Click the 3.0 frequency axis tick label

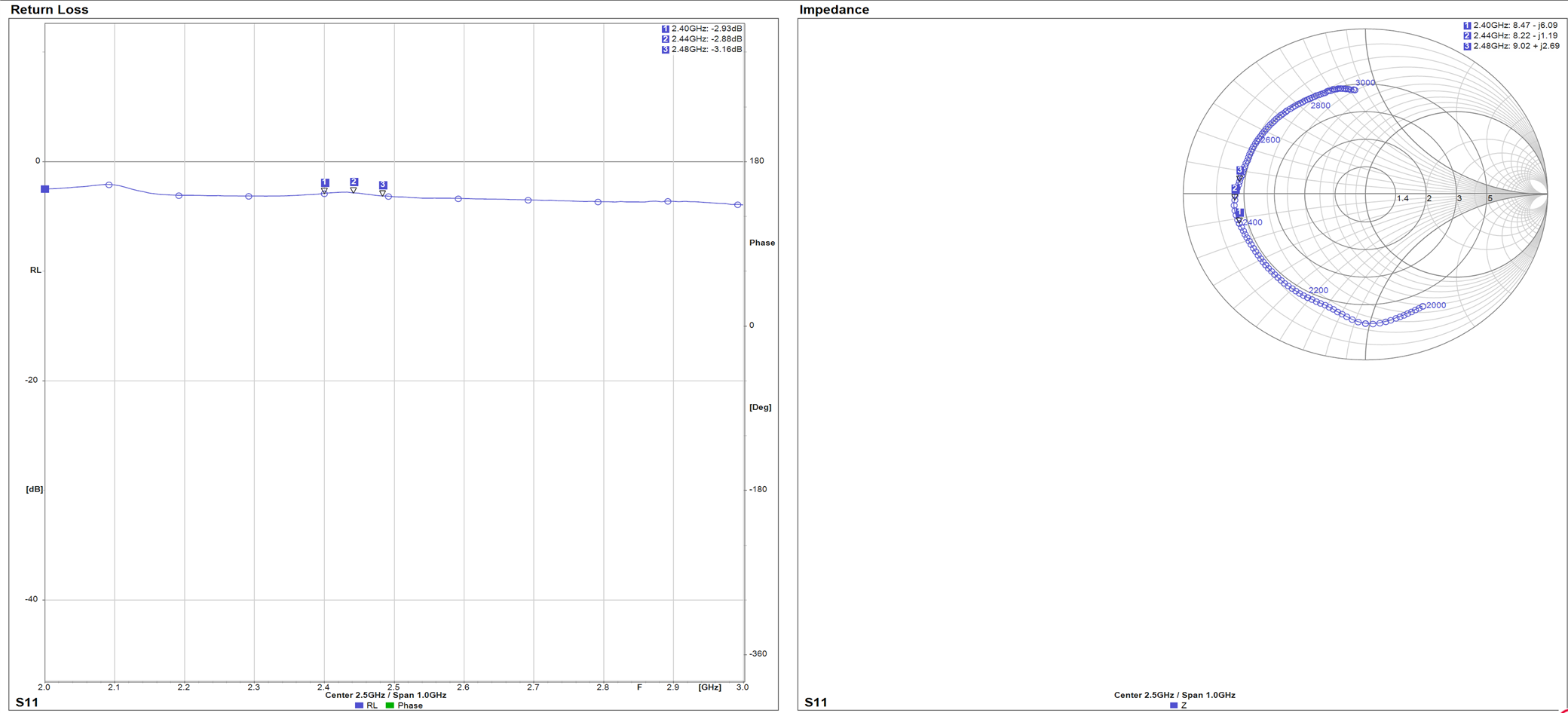point(743,687)
